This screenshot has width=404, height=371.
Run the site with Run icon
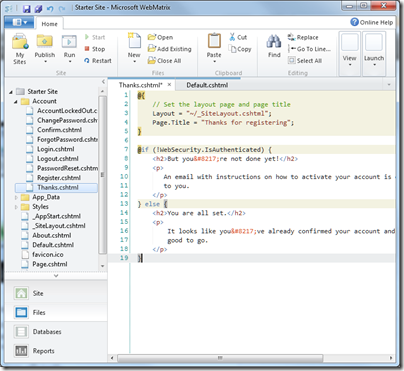click(x=69, y=42)
